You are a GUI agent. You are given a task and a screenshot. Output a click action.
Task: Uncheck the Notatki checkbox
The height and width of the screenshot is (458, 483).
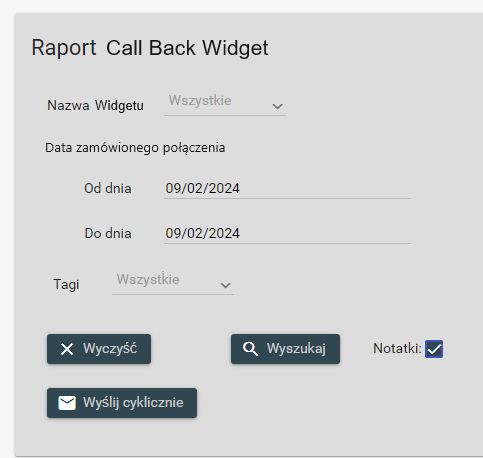(x=434, y=349)
